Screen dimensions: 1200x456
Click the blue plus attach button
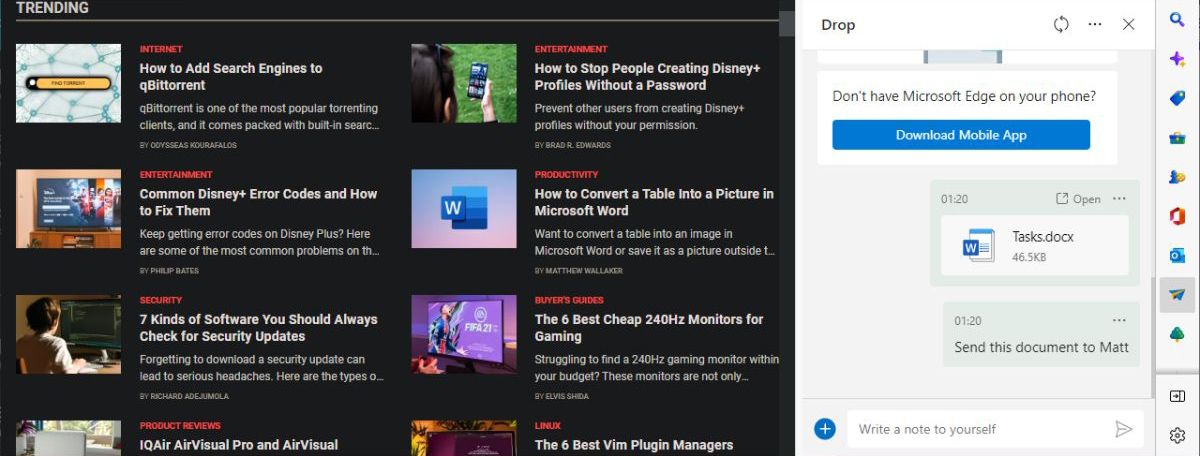pyautogui.click(x=824, y=429)
